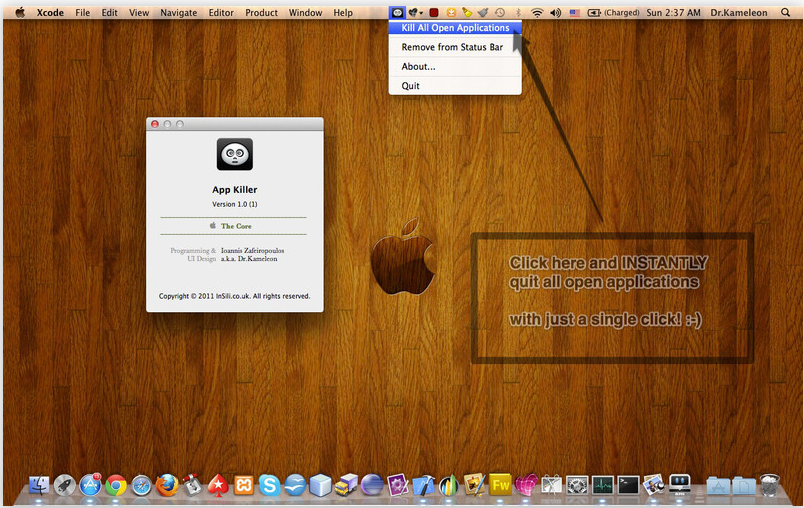Open the Window menu
Image resolution: width=804 pixels, height=508 pixels.
pyautogui.click(x=306, y=13)
